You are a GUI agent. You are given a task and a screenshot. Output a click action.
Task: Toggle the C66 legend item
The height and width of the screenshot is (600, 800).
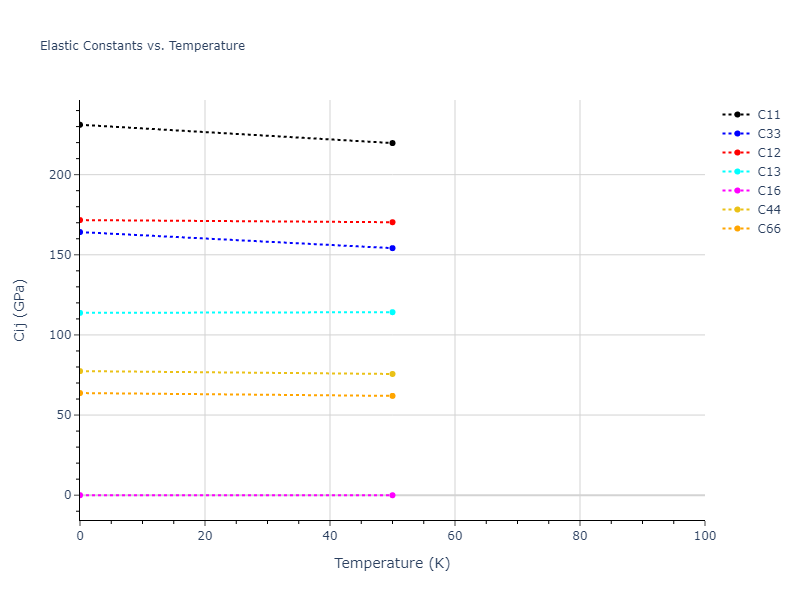click(768, 229)
